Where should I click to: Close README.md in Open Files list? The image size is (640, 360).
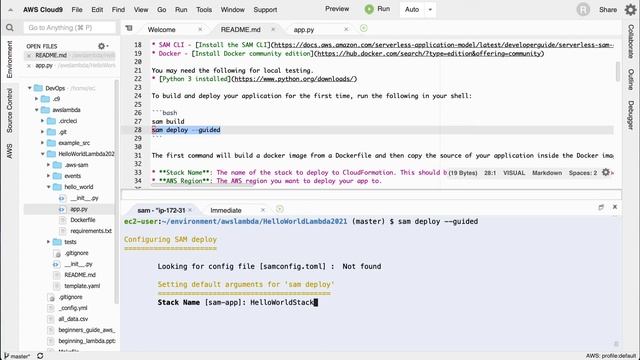click(29, 56)
